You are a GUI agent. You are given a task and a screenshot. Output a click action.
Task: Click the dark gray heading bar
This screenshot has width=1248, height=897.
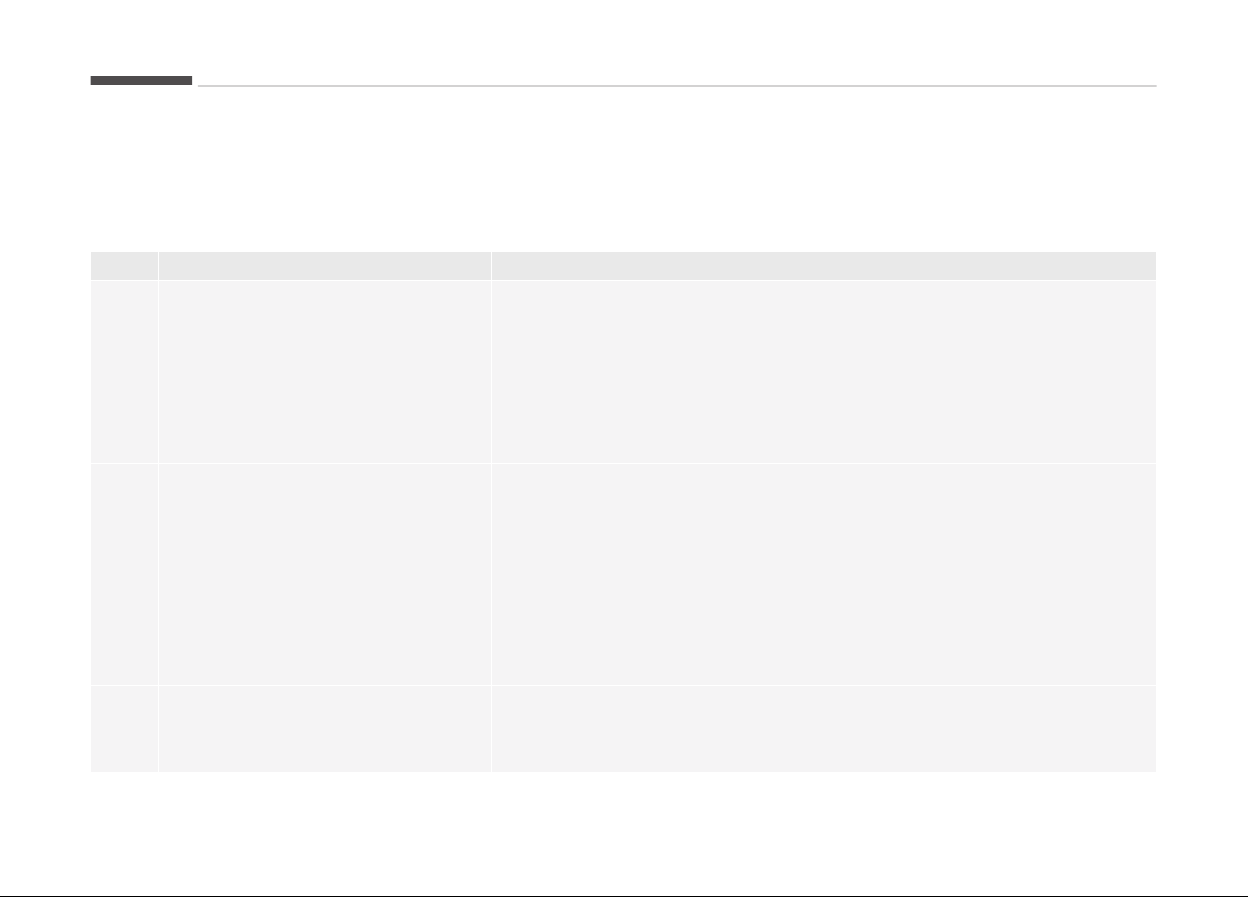pyautogui.click(x=141, y=80)
